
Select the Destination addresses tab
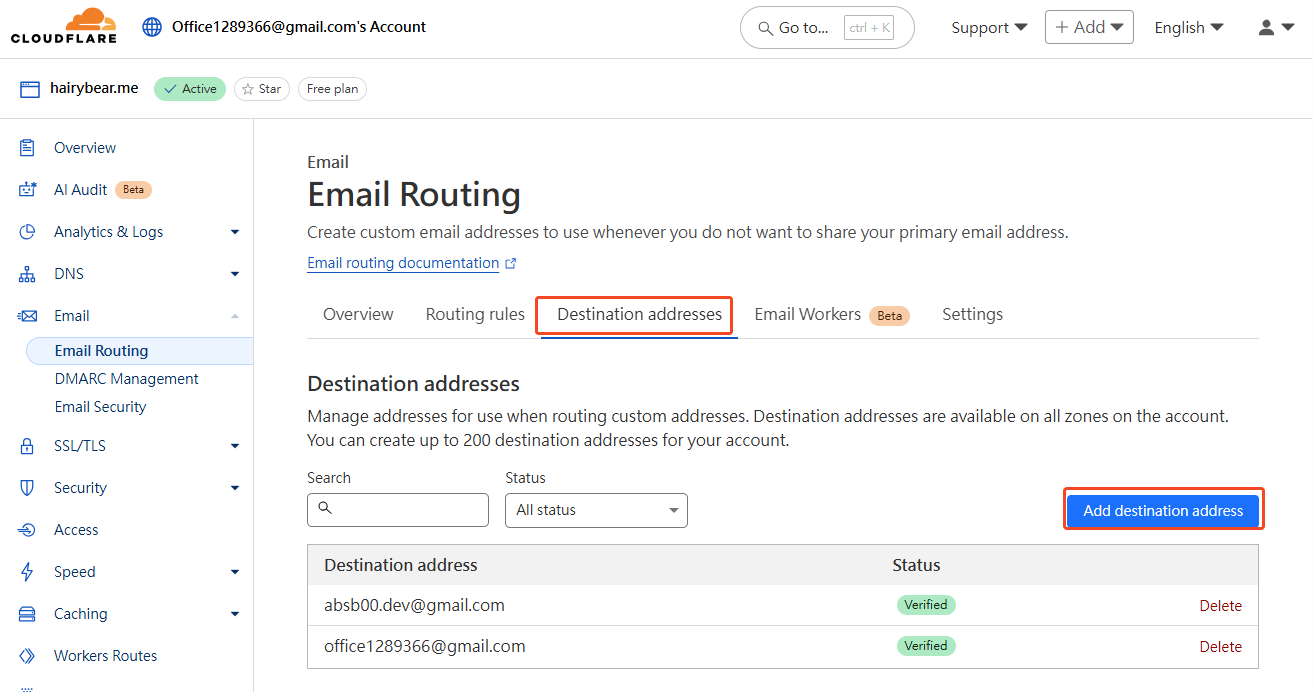coord(639,314)
